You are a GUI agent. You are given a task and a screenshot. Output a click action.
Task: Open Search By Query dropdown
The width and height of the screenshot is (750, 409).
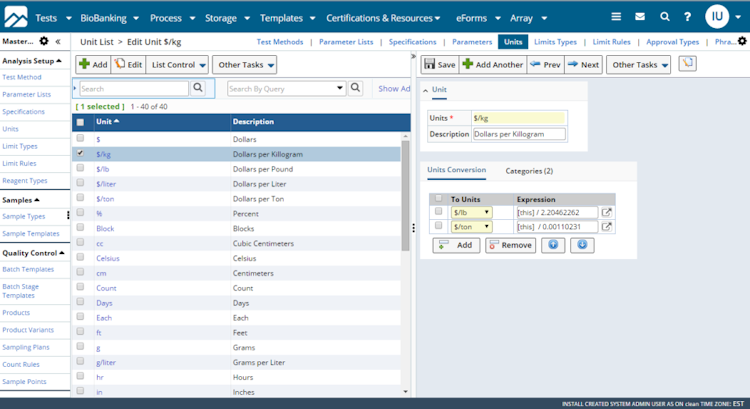coord(340,88)
